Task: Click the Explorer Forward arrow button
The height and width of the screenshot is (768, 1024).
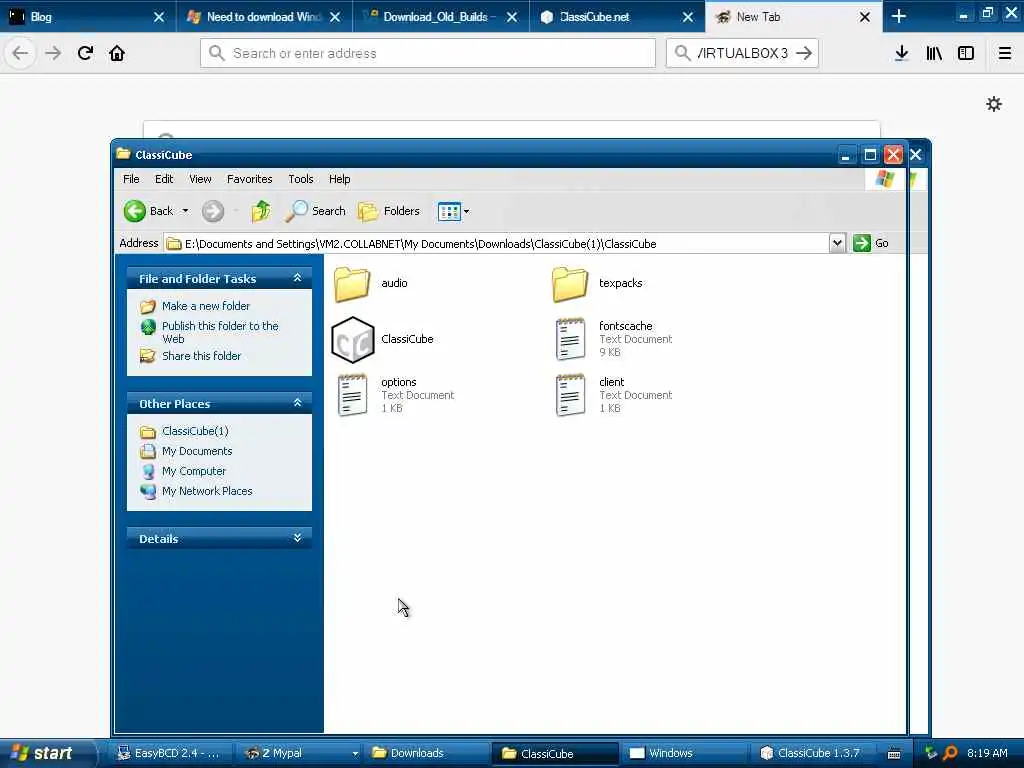Action: pyautogui.click(x=212, y=211)
